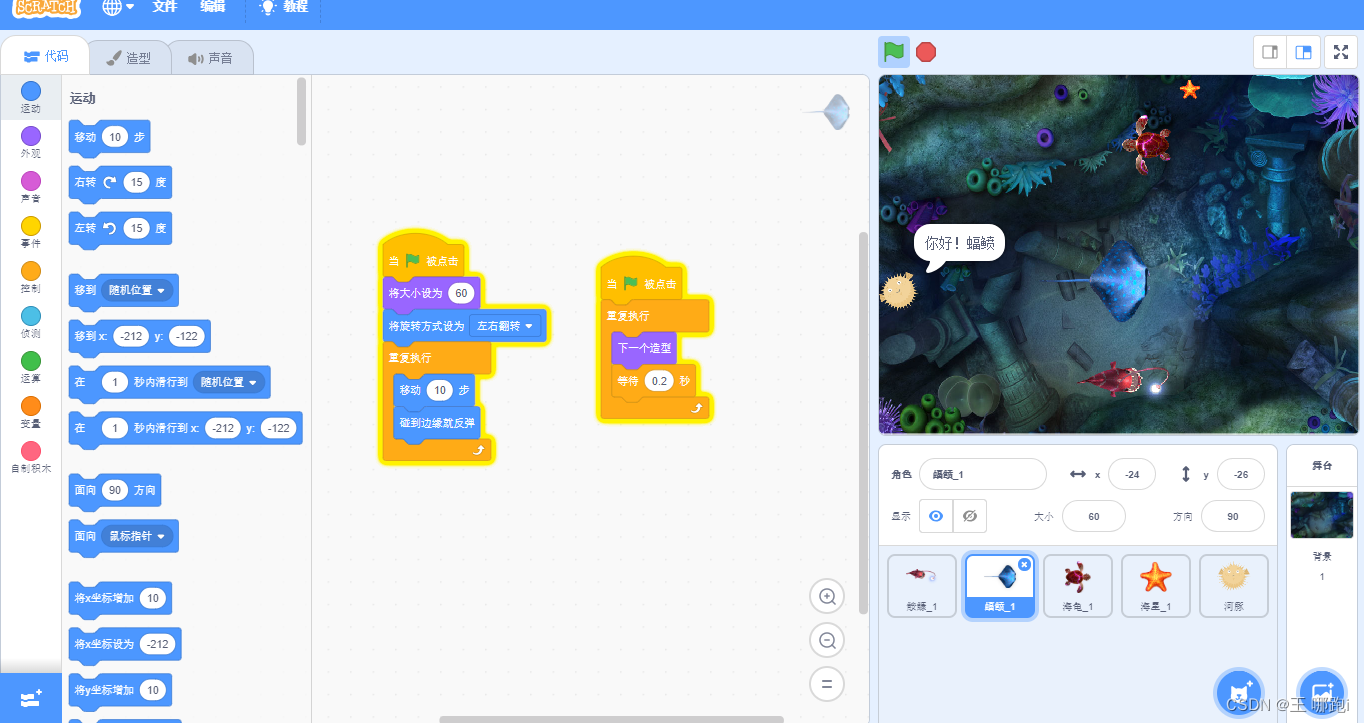
Task: Select the 海龟_1 sprite thumbnail
Action: (x=1077, y=585)
